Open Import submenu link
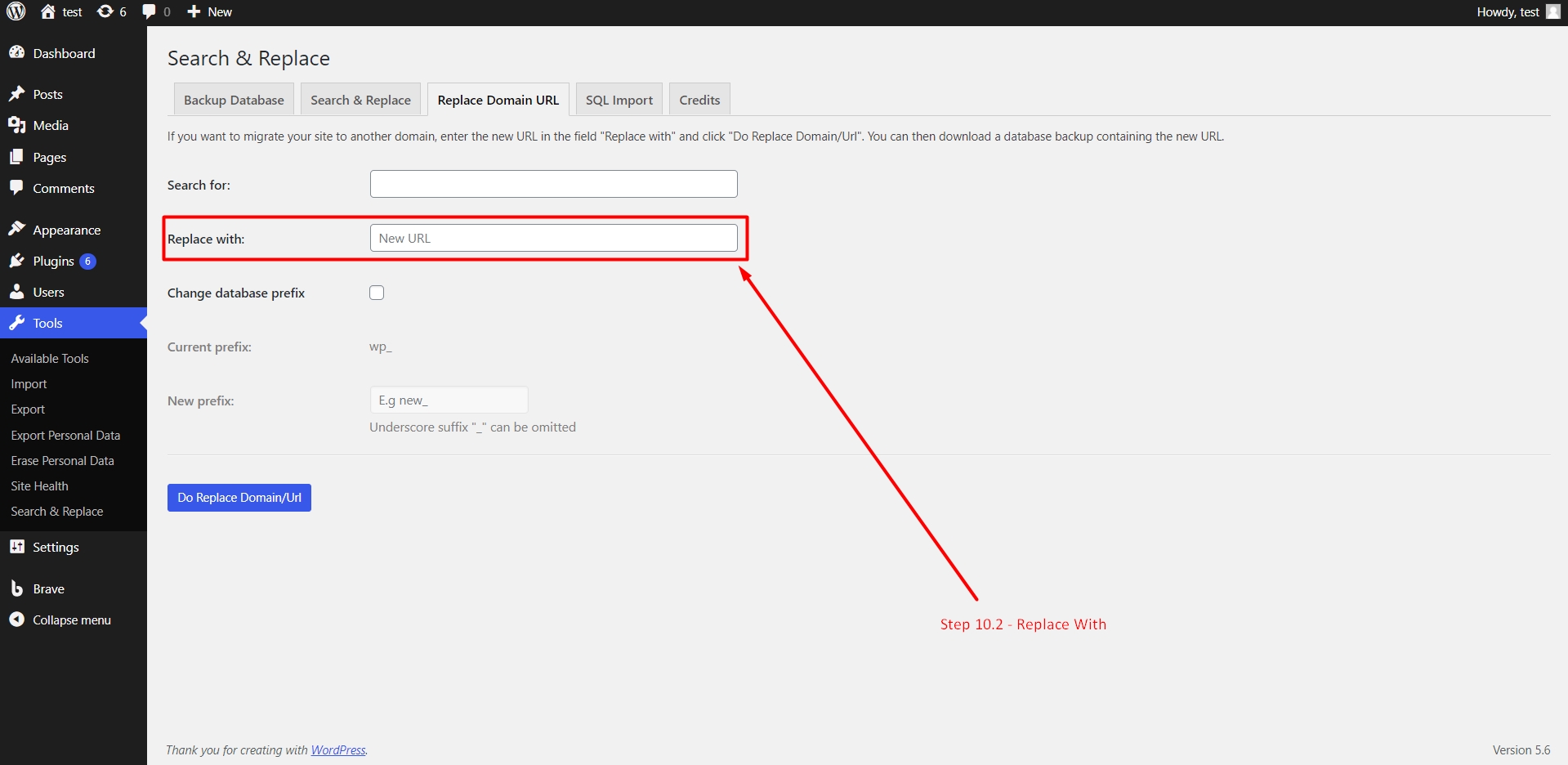 tap(29, 383)
